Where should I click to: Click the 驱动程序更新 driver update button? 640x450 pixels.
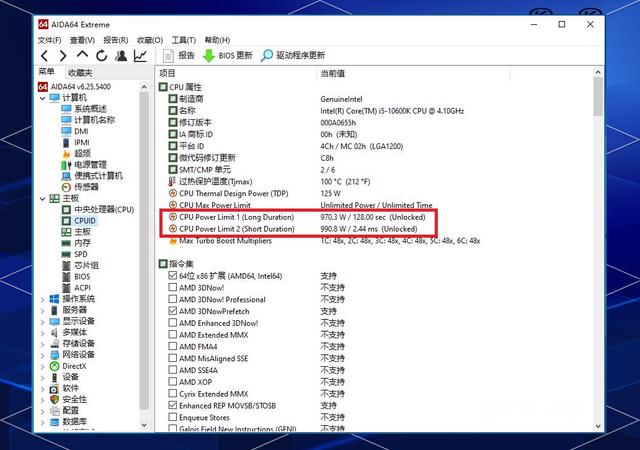(x=293, y=56)
